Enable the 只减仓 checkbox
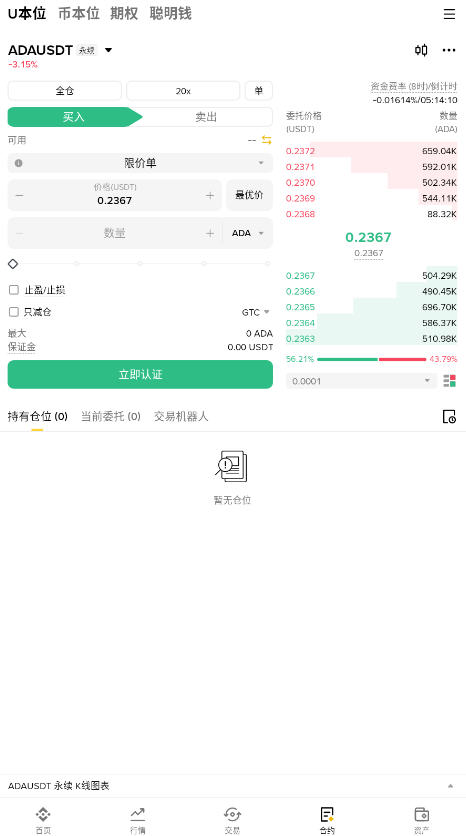 pos(14,312)
